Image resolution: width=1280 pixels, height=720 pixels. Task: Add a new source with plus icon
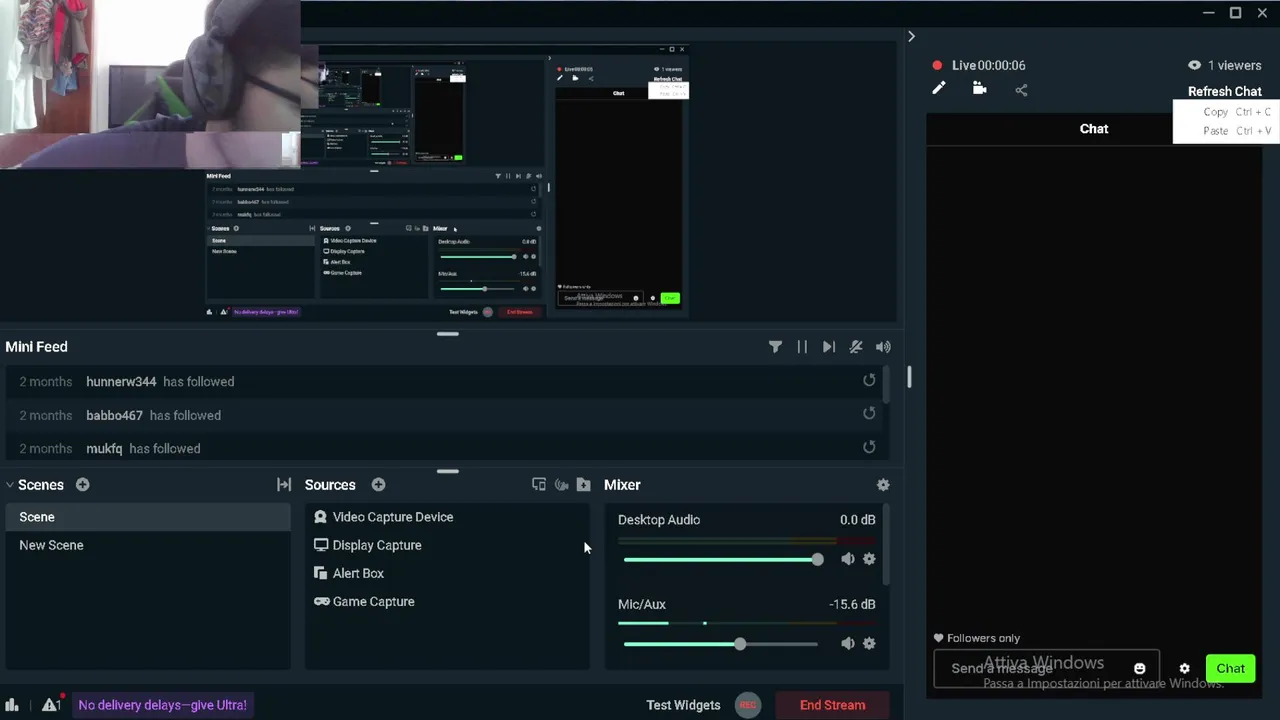click(x=378, y=484)
